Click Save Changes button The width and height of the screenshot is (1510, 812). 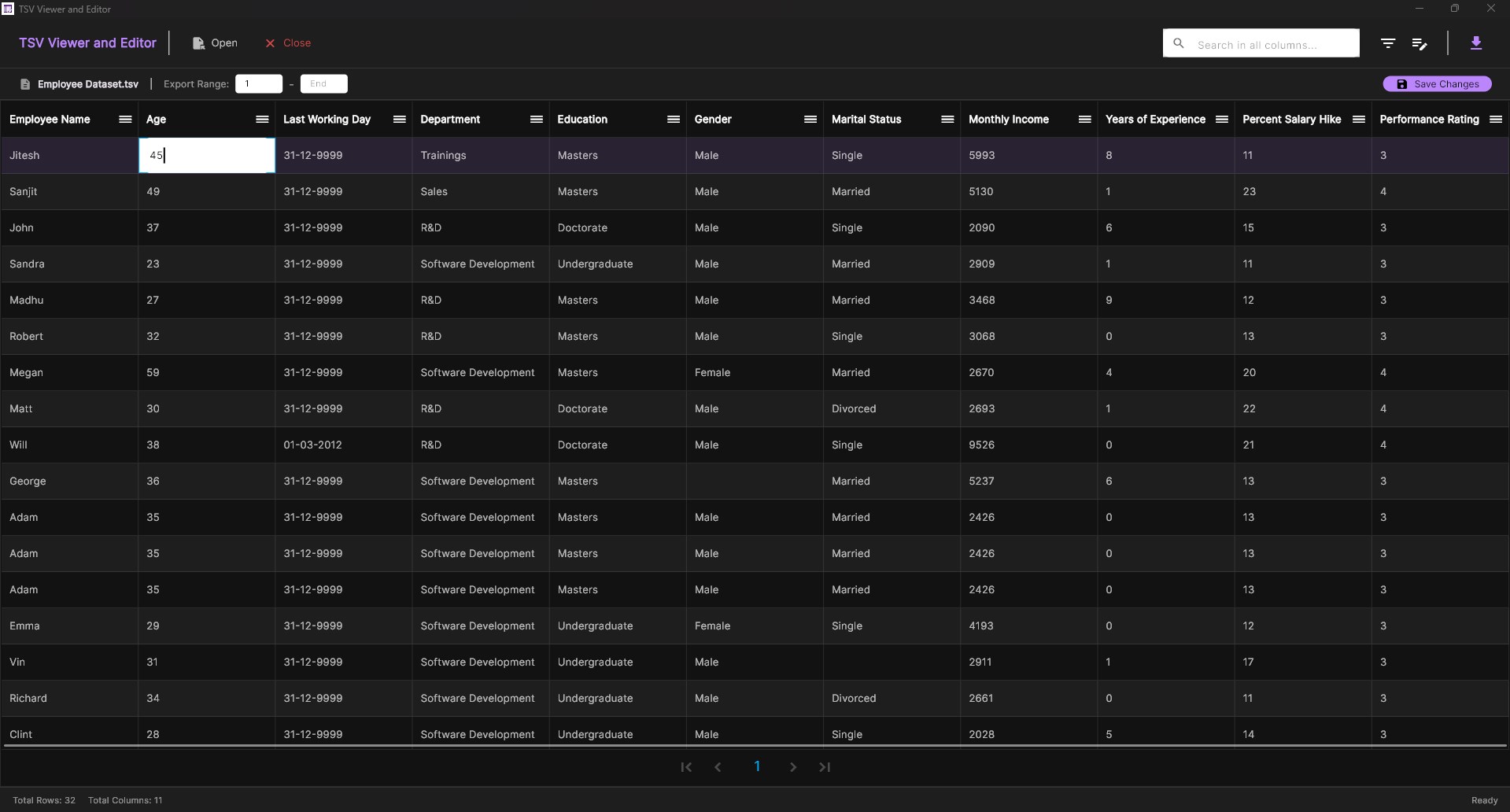coord(1437,84)
